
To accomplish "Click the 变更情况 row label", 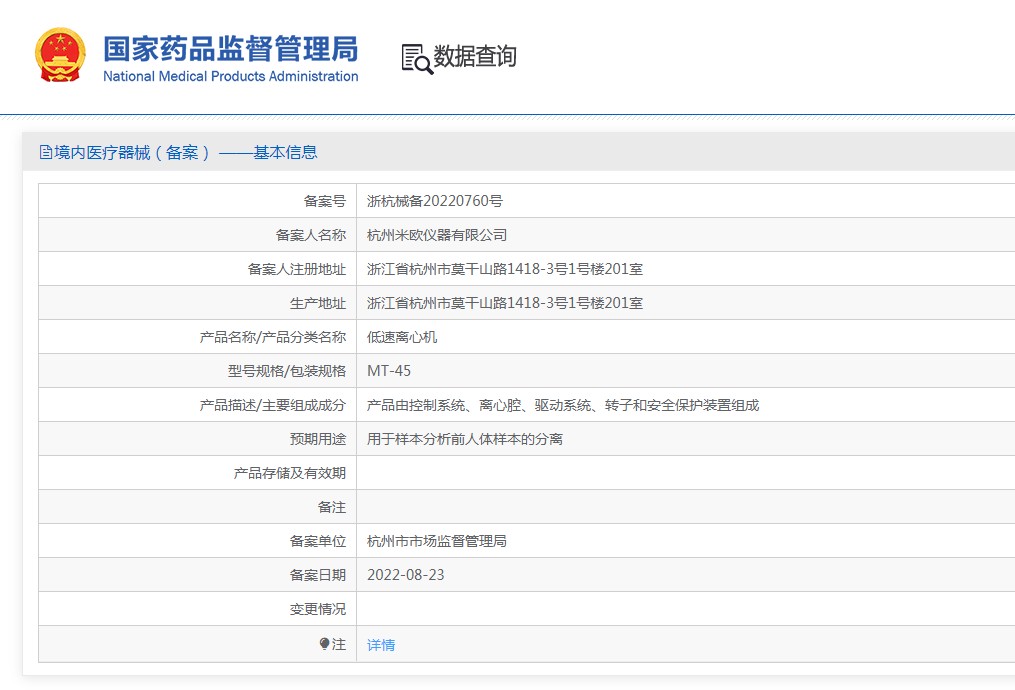I will click(x=318, y=609).
